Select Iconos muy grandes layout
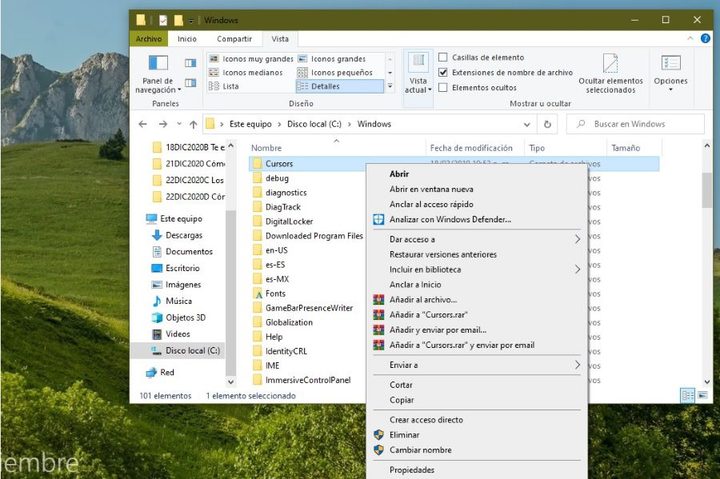The width and height of the screenshot is (720, 479). coord(251,59)
